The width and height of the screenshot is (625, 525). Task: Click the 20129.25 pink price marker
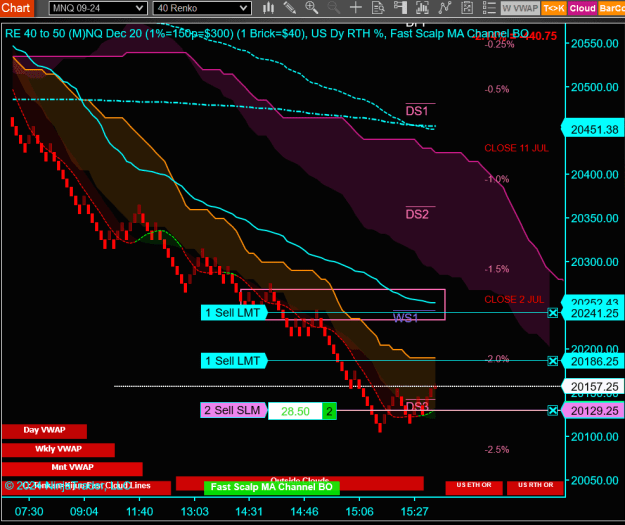click(593, 411)
